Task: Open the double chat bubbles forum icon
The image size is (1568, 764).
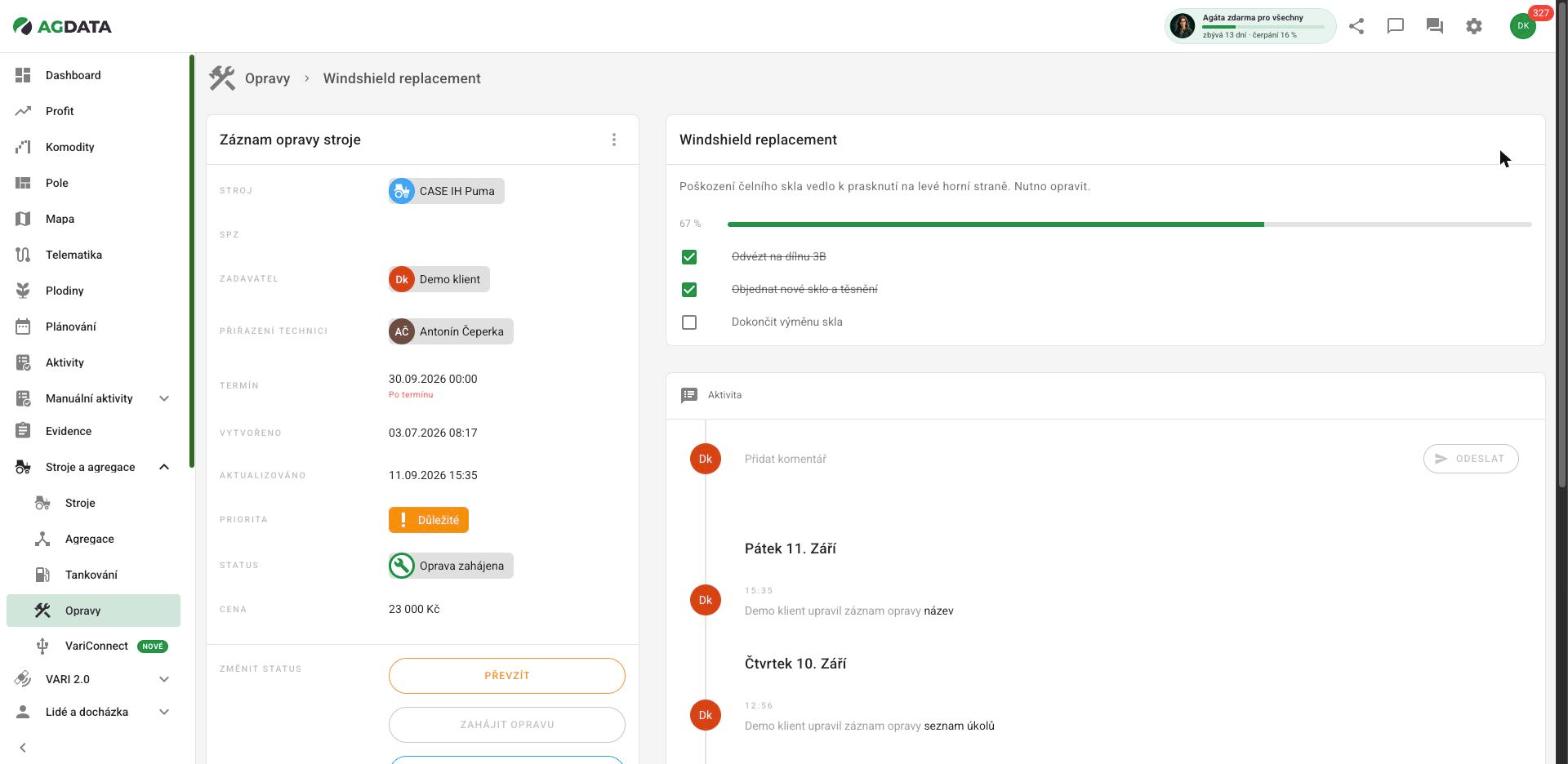Action: 1434,26
